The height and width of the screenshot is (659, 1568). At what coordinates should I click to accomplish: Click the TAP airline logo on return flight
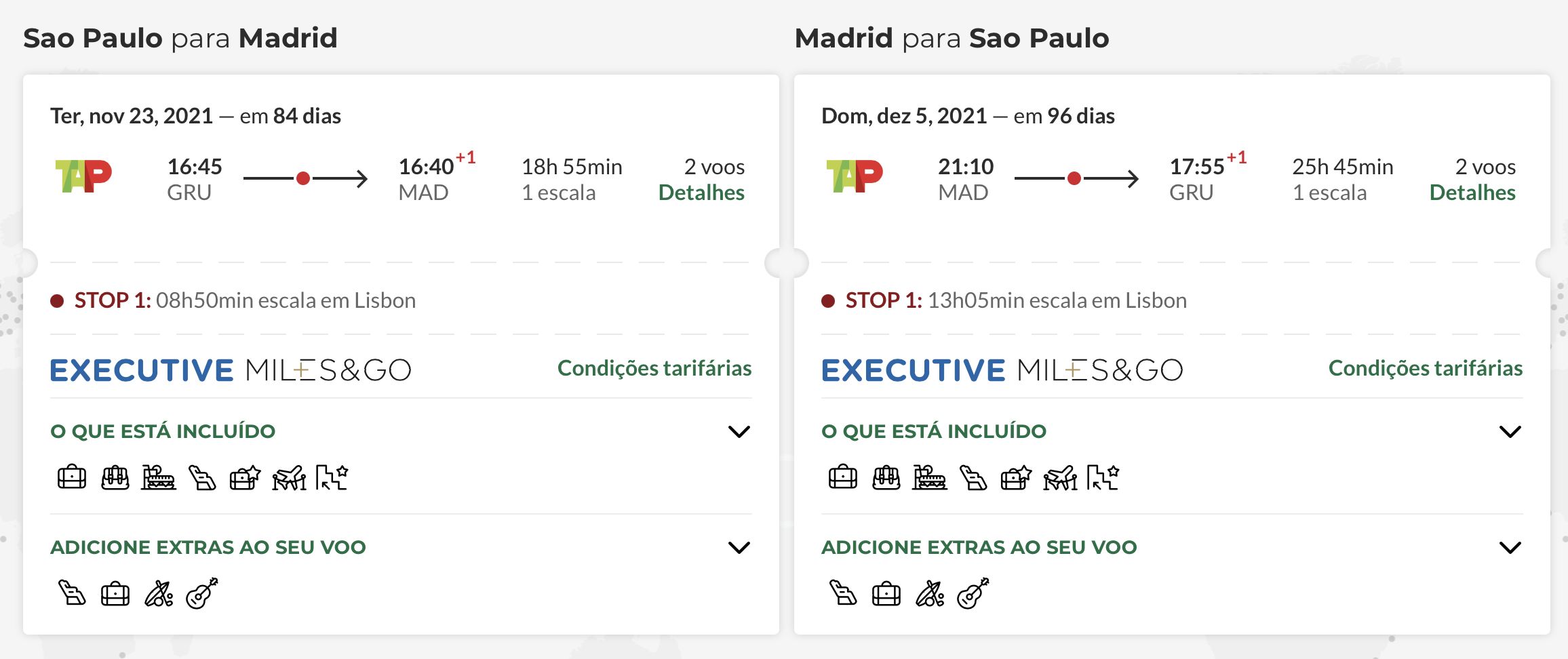(855, 176)
